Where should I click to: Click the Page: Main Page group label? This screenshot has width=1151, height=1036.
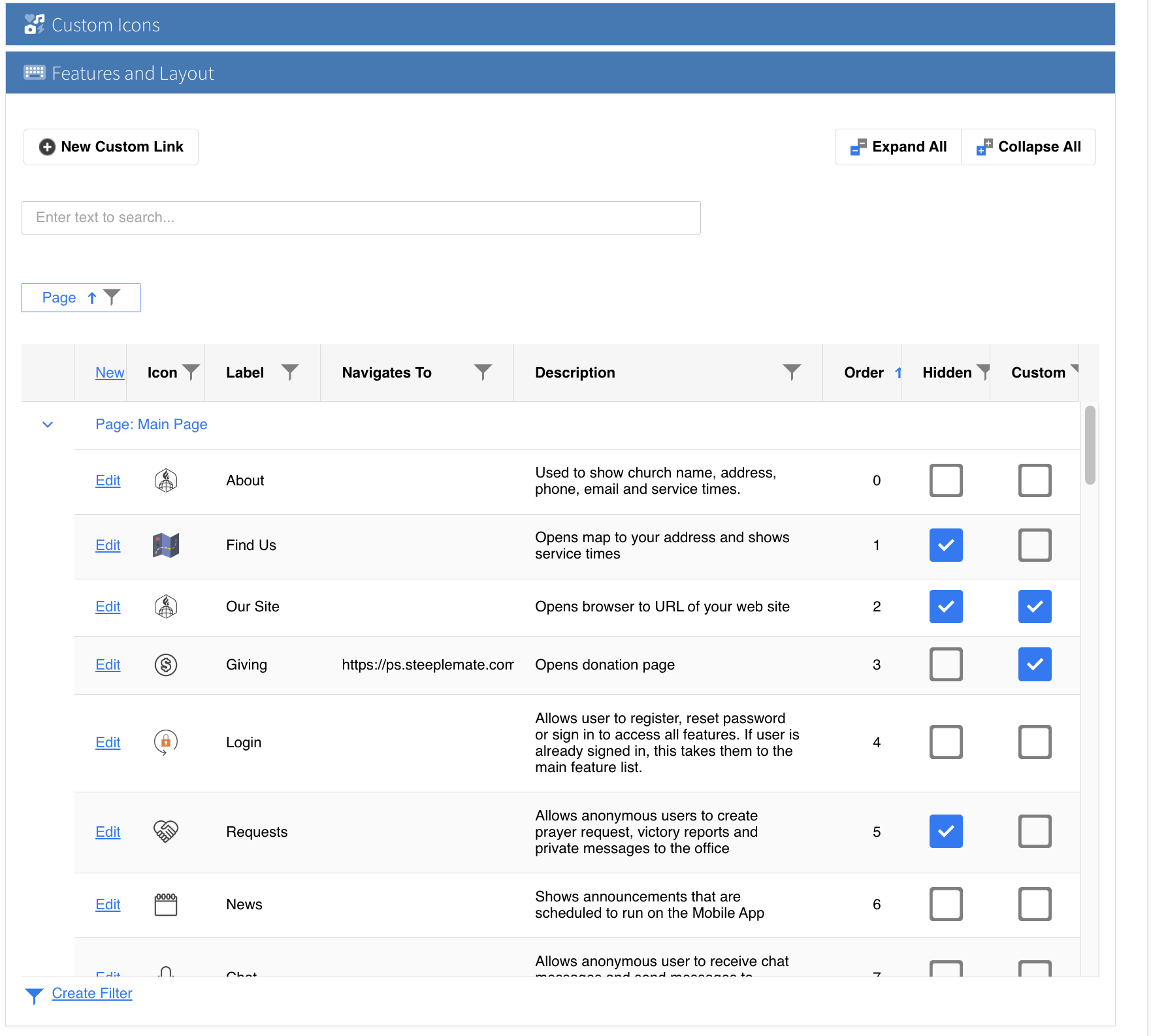click(x=152, y=425)
